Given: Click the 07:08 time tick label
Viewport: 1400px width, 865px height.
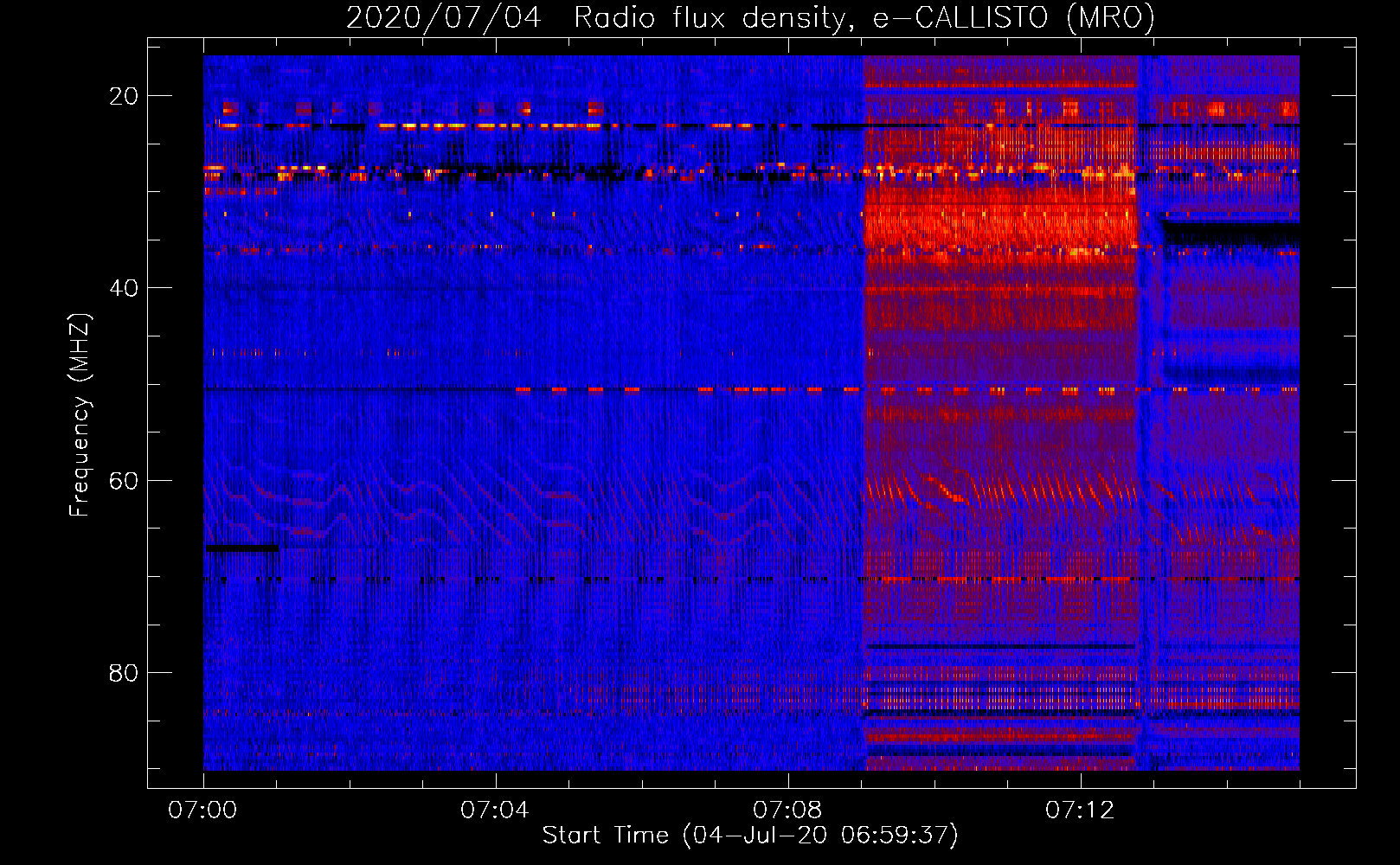Looking at the screenshot, I should [x=787, y=811].
